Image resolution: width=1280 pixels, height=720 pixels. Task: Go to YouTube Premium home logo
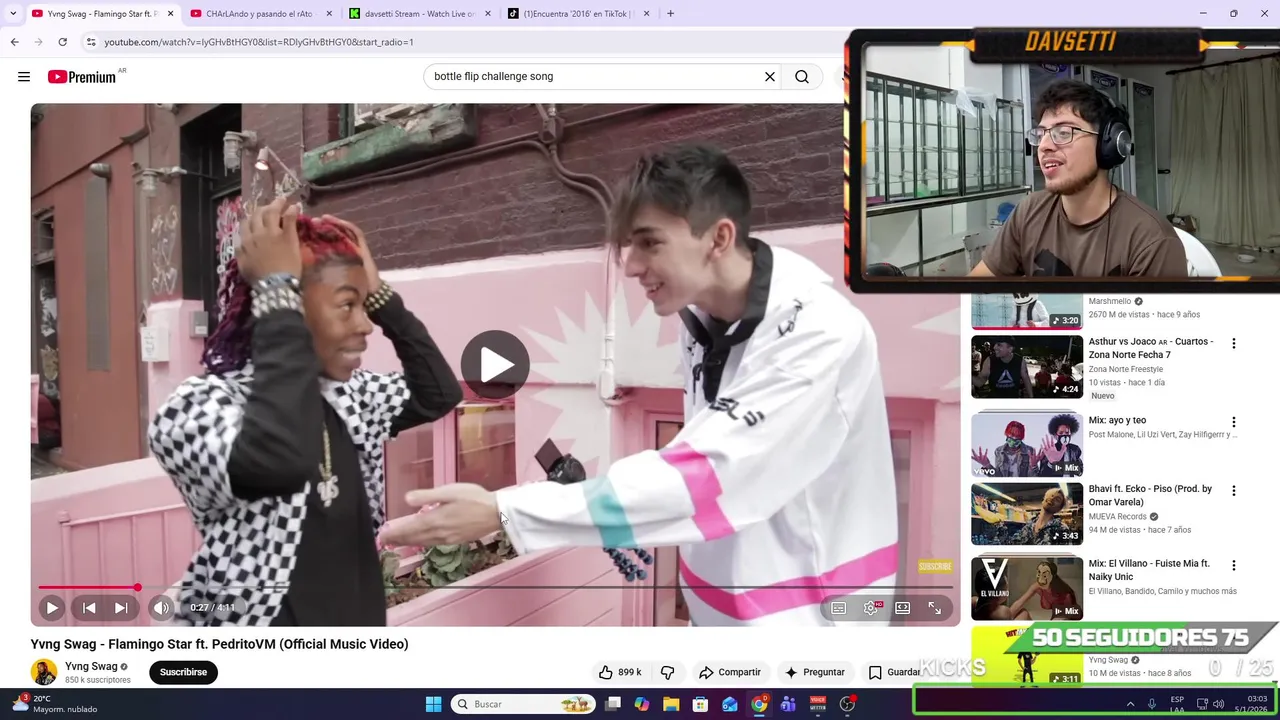pyautogui.click(x=82, y=77)
